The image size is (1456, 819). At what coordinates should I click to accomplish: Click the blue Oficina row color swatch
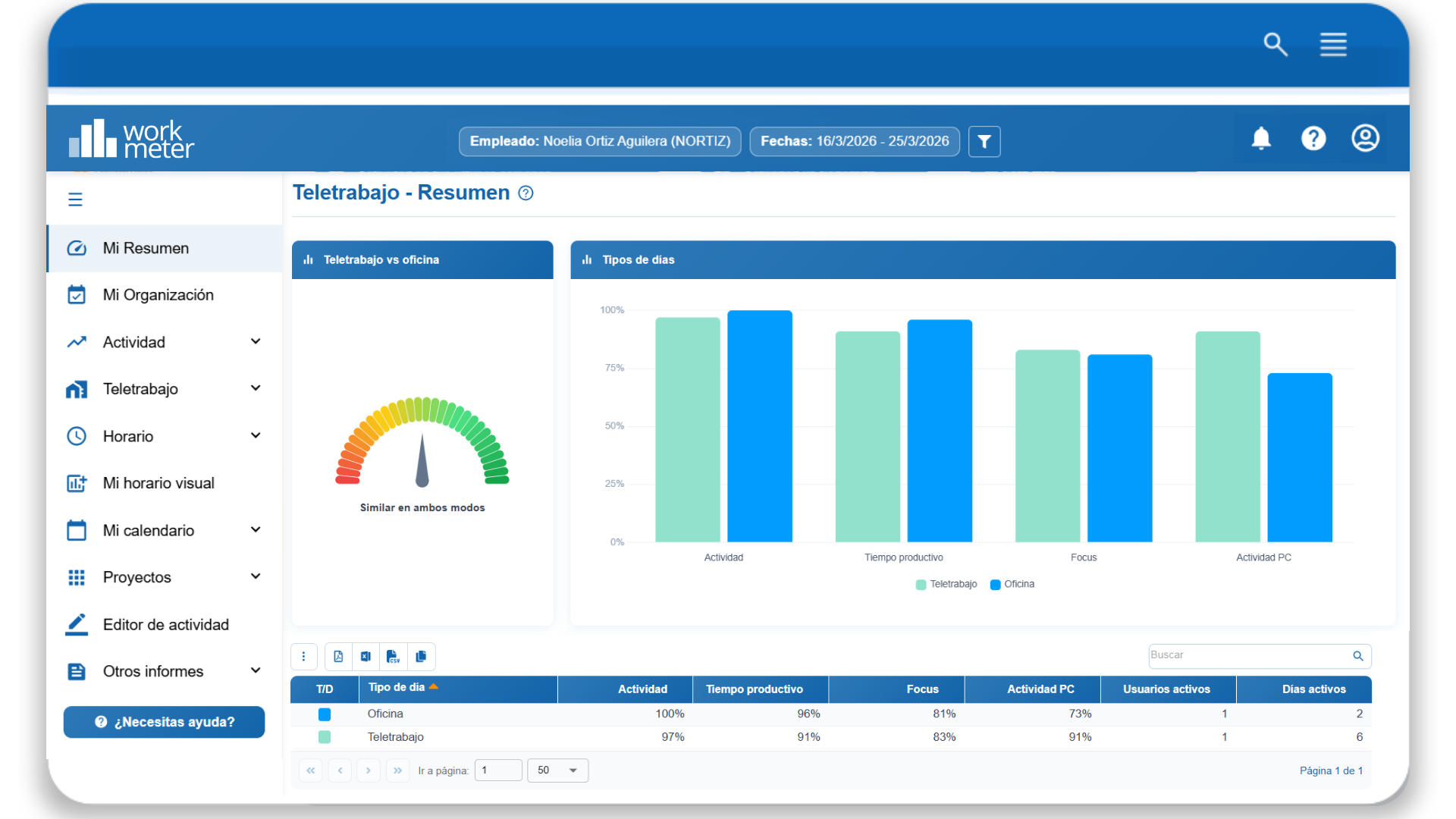325,714
